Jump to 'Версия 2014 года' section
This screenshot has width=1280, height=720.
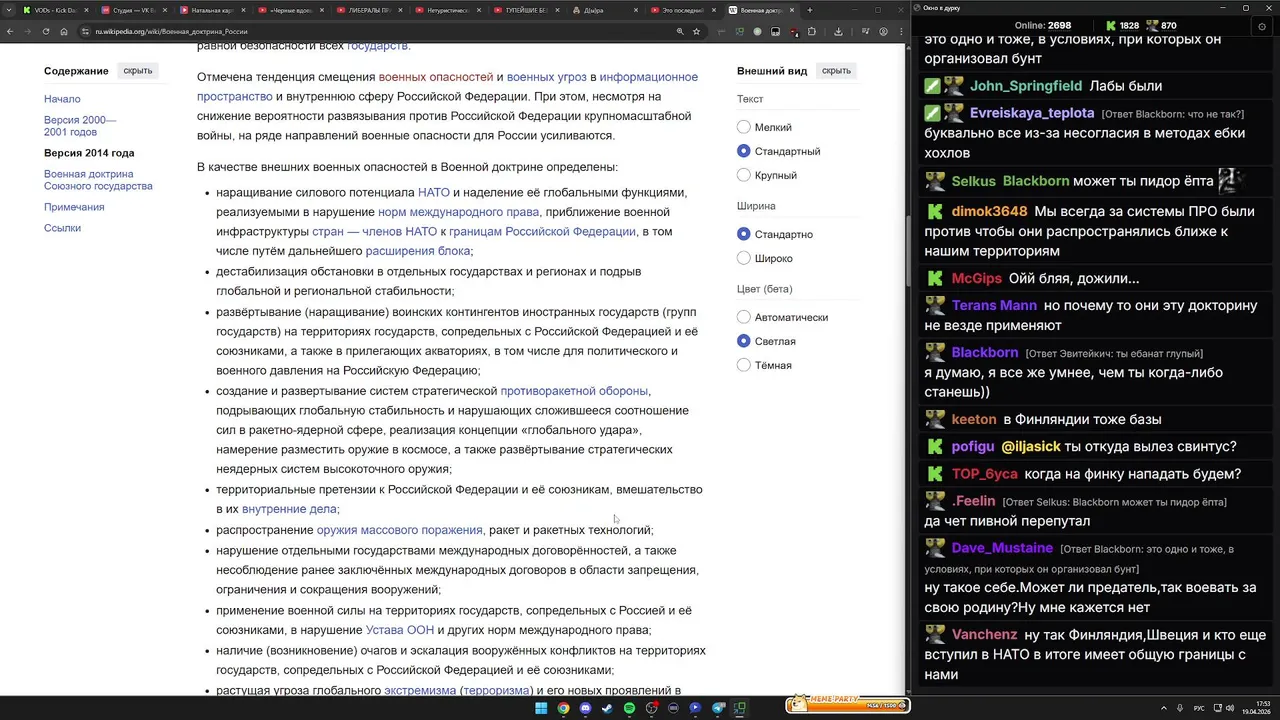pos(89,153)
